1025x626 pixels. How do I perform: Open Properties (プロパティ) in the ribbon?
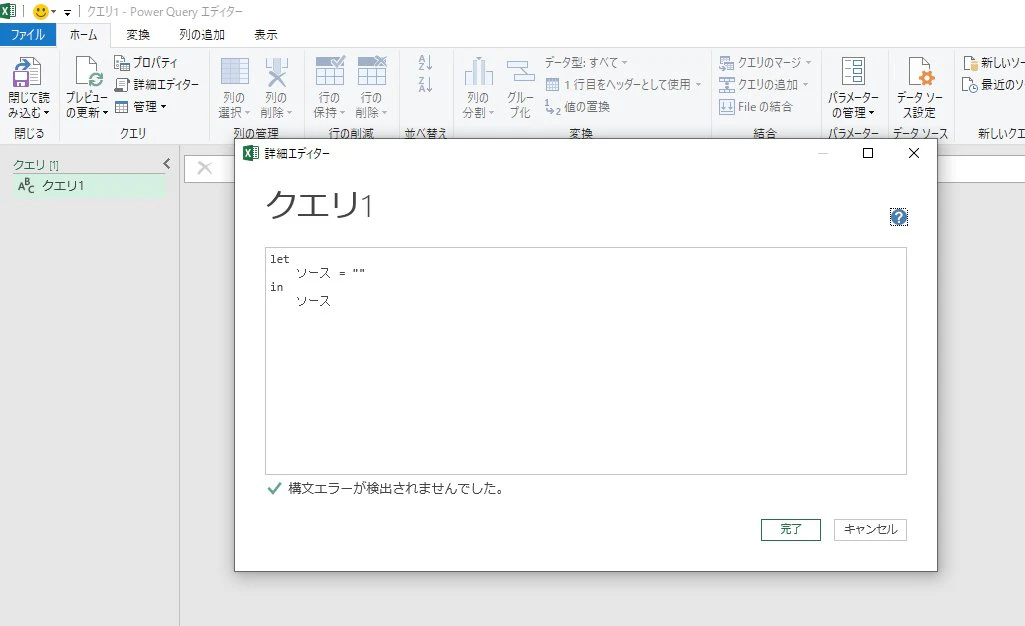(x=146, y=63)
